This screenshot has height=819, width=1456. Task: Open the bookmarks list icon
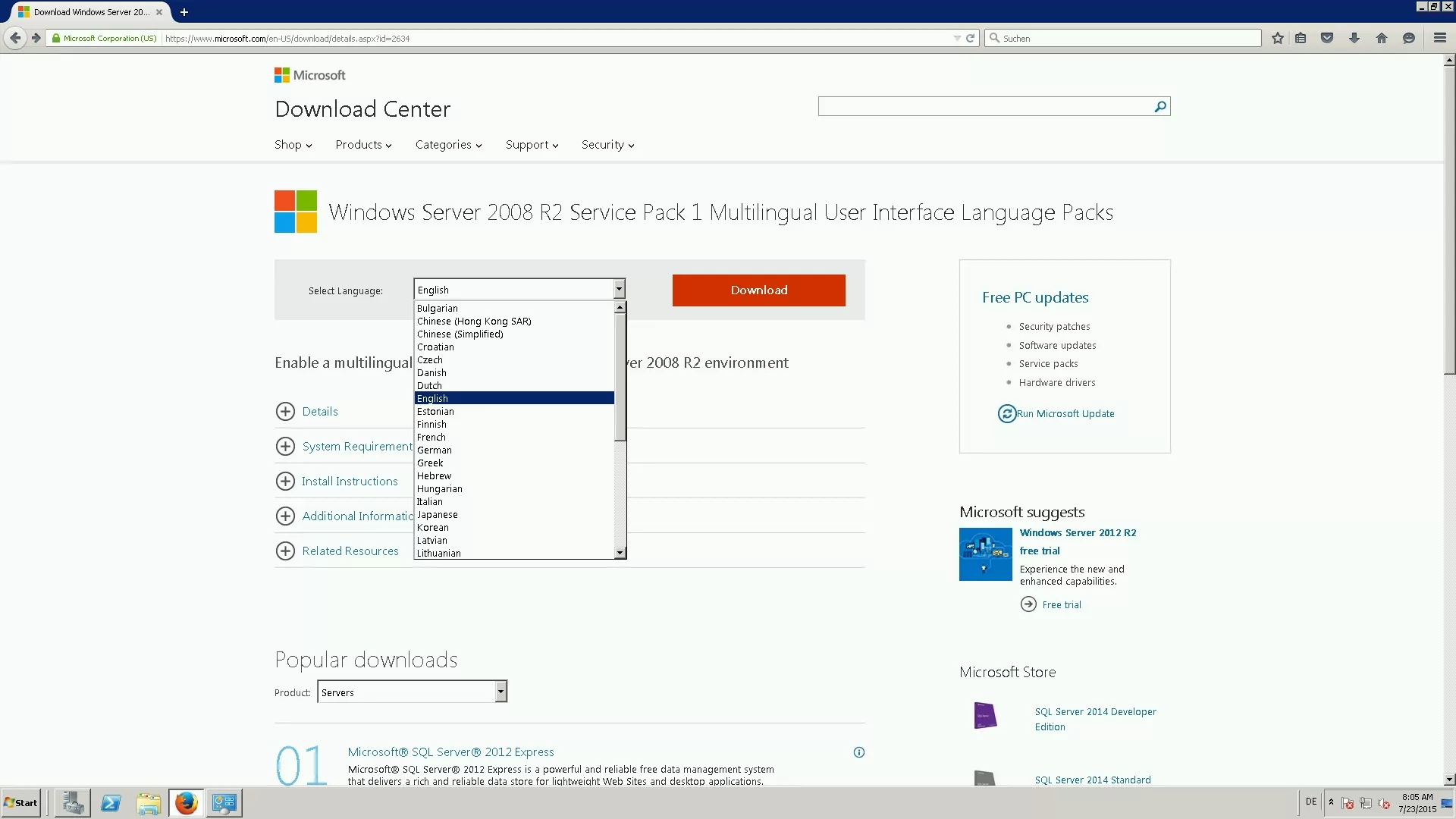point(1301,38)
